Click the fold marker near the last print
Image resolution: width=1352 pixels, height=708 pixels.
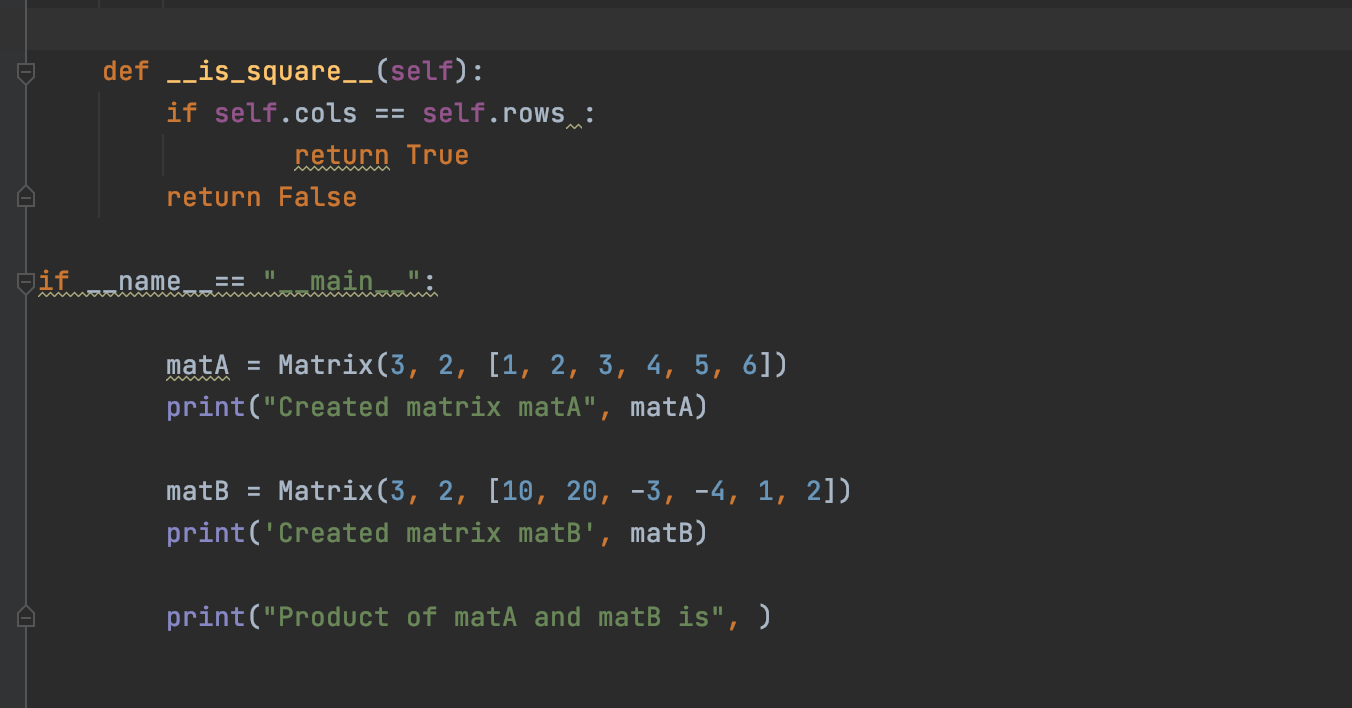coord(26,617)
